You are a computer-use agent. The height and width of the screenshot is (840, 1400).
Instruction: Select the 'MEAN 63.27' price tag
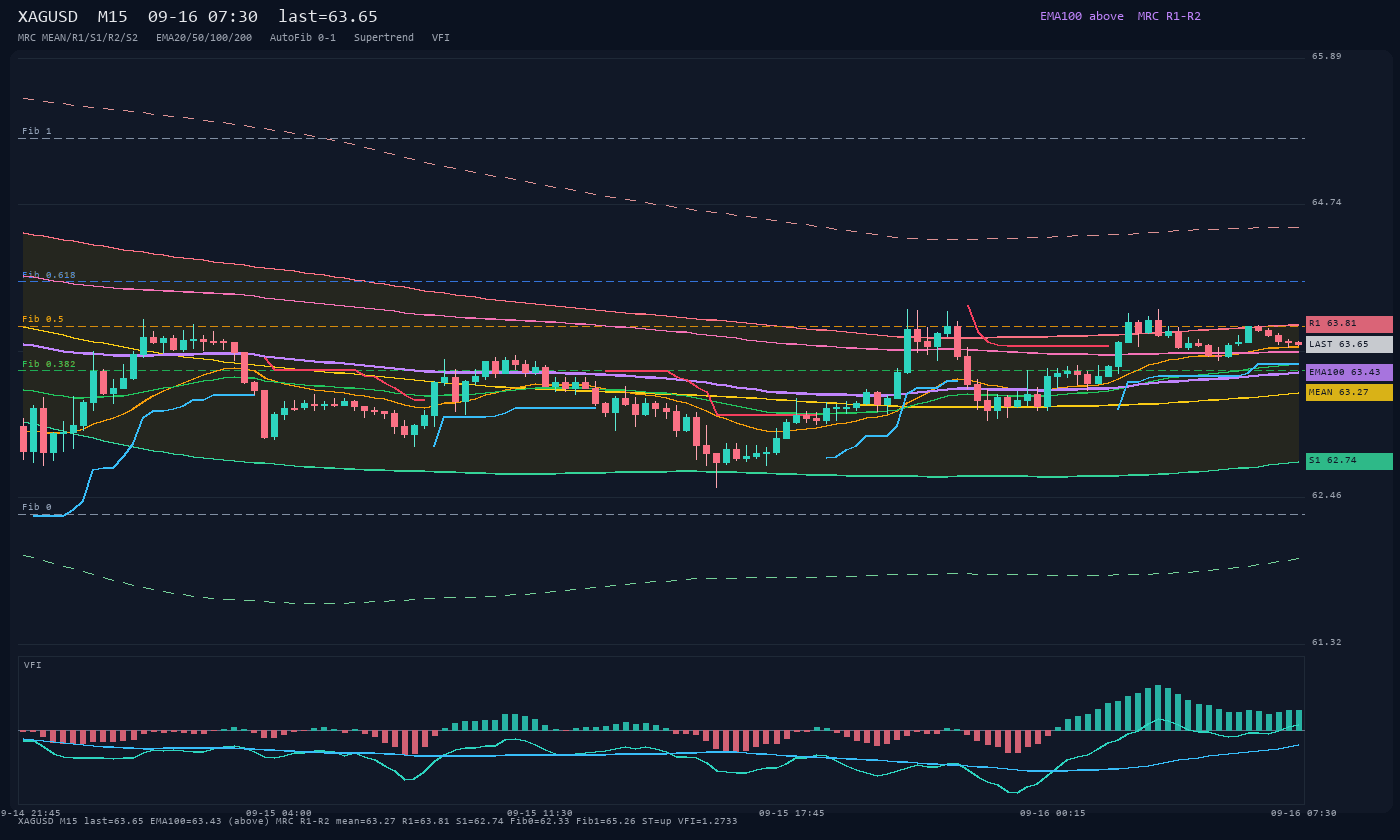pyautogui.click(x=1349, y=392)
